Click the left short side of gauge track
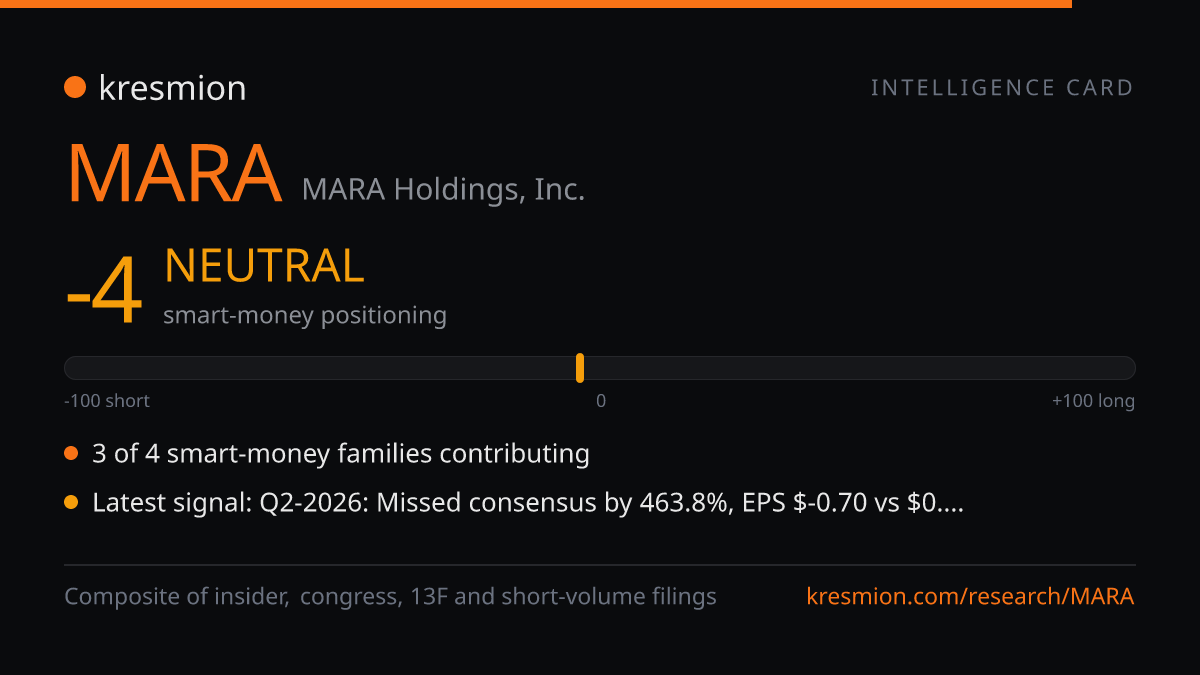This screenshot has width=1200, height=675. click(320, 368)
